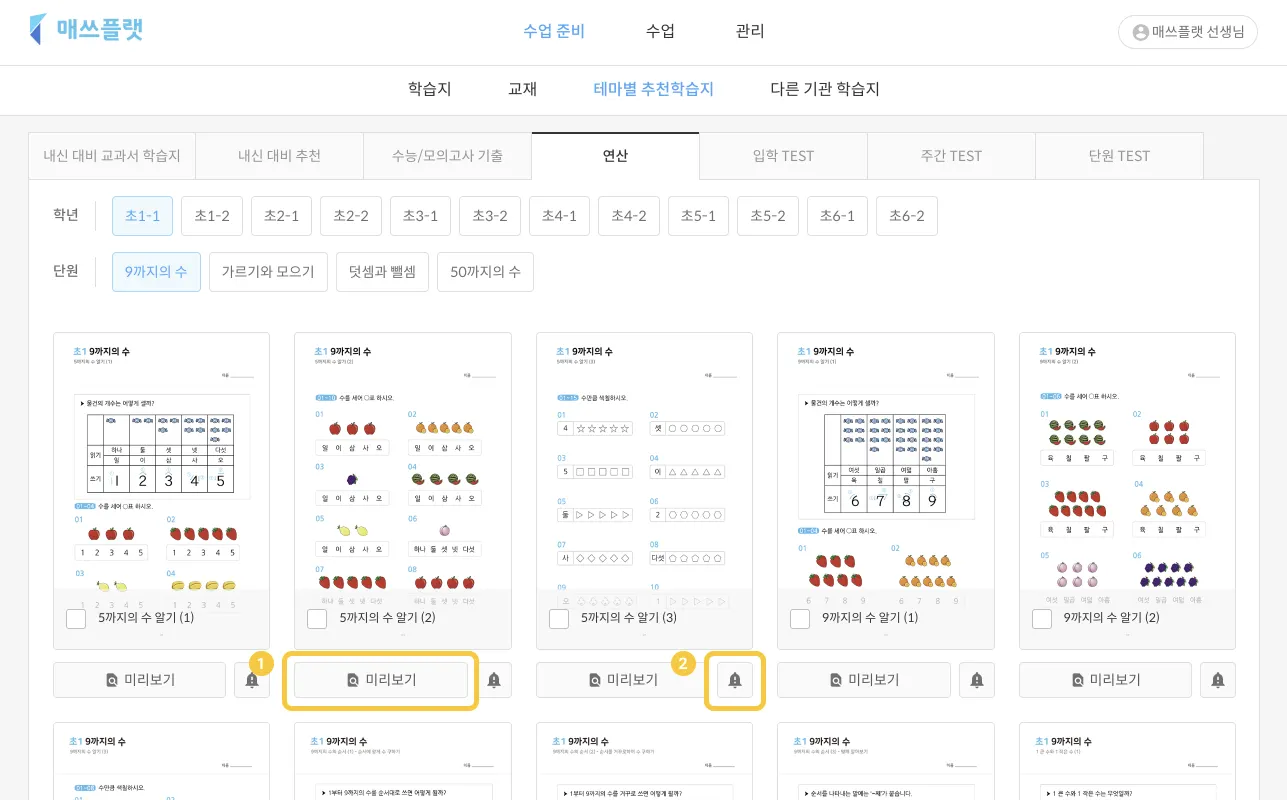This screenshot has width=1287, height=800.
Task: Select the 테마별 추천학습지 sub-menu
Action: [654, 89]
